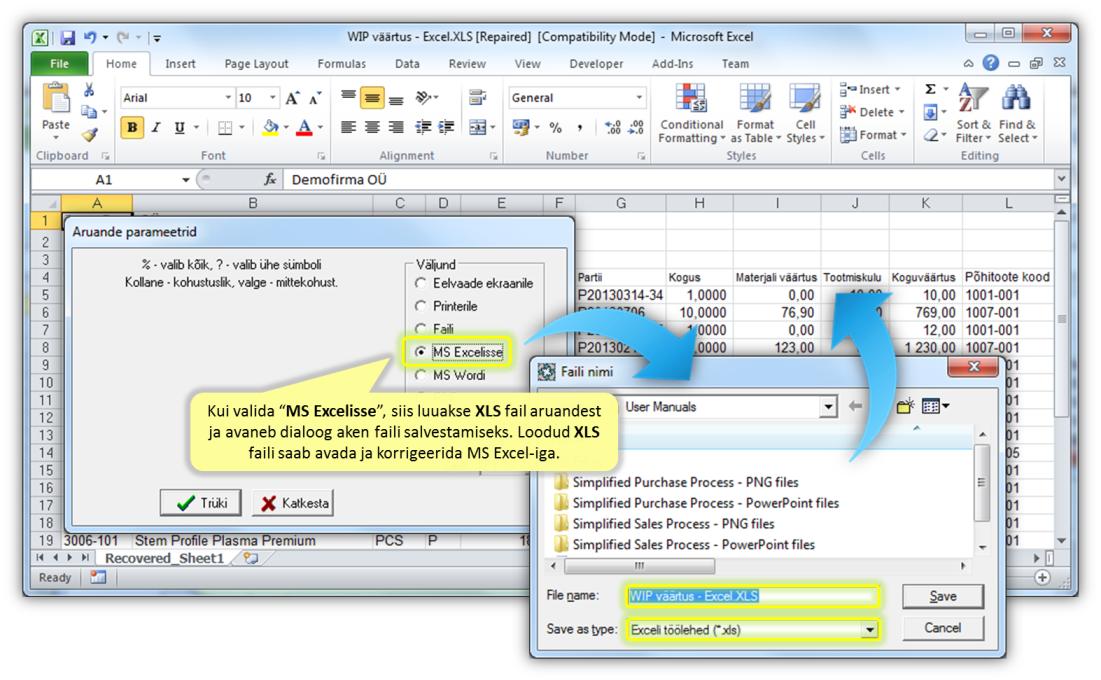The width and height of the screenshot is (1101, 680).
Task: Expand the Name Box dropdown showing A1
Action: pos(185,180)
